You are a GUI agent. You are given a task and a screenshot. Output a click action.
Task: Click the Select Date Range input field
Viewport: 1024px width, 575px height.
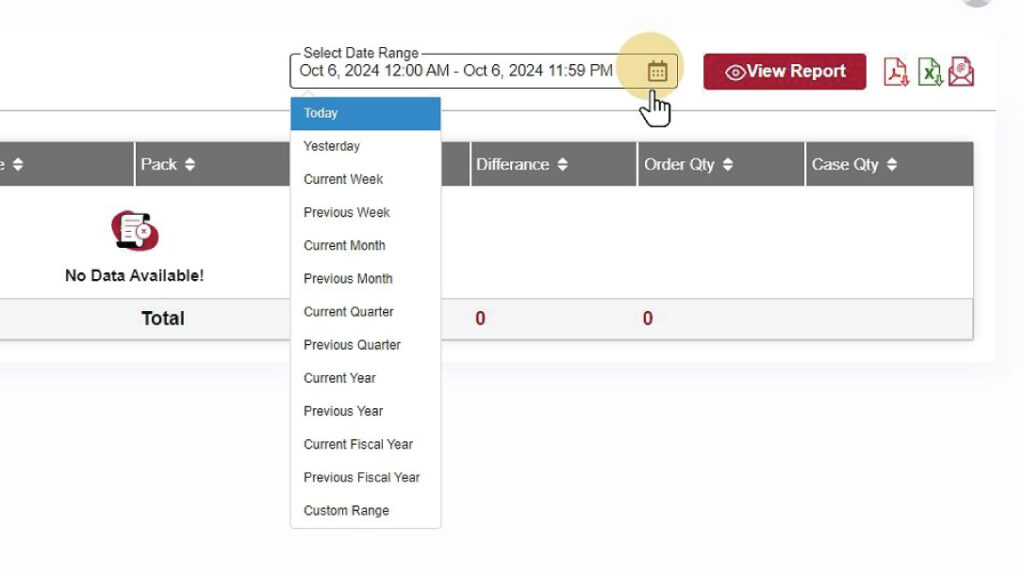click(x=456, y=71)
